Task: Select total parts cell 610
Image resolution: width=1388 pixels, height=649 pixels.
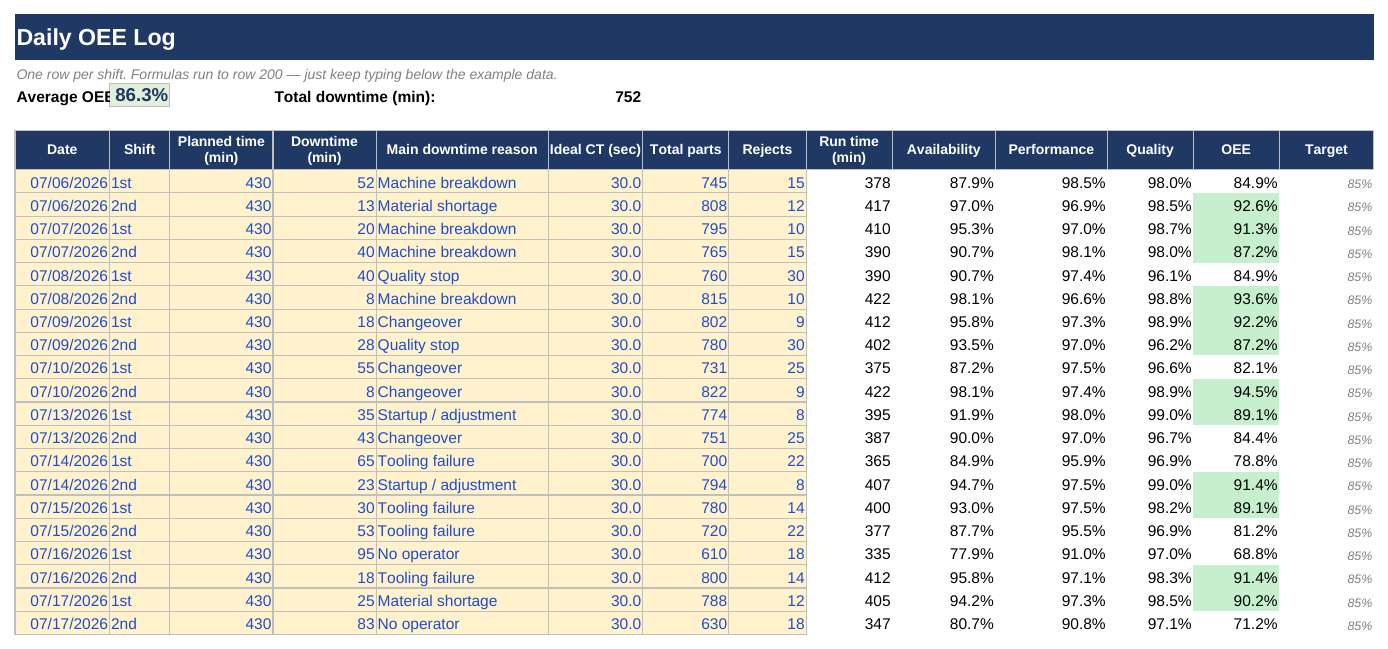Action: (685, 554)
